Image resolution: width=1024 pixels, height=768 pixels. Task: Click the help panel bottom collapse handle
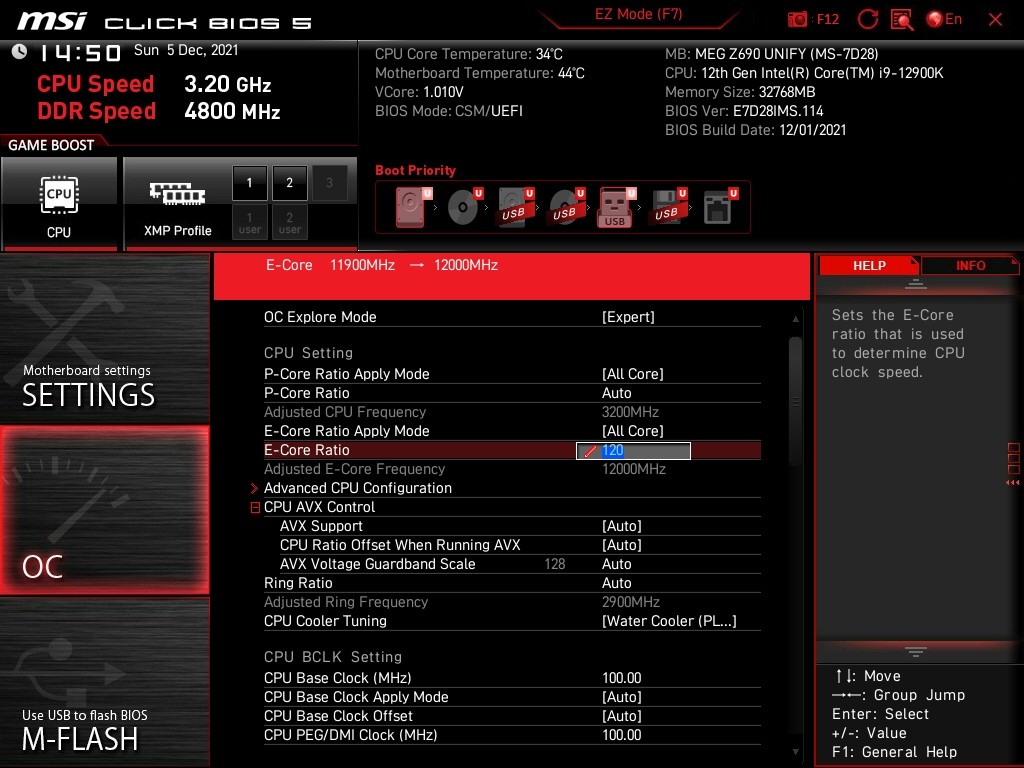pyautogui.click(x=916, y=651)
